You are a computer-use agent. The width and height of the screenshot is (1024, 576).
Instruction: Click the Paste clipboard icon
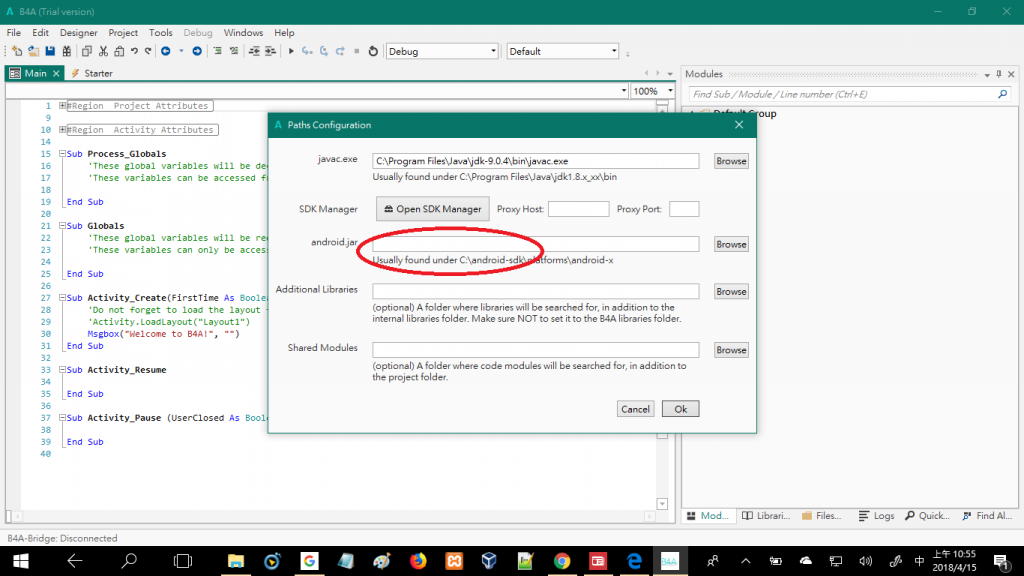click(x=119, y=51)
